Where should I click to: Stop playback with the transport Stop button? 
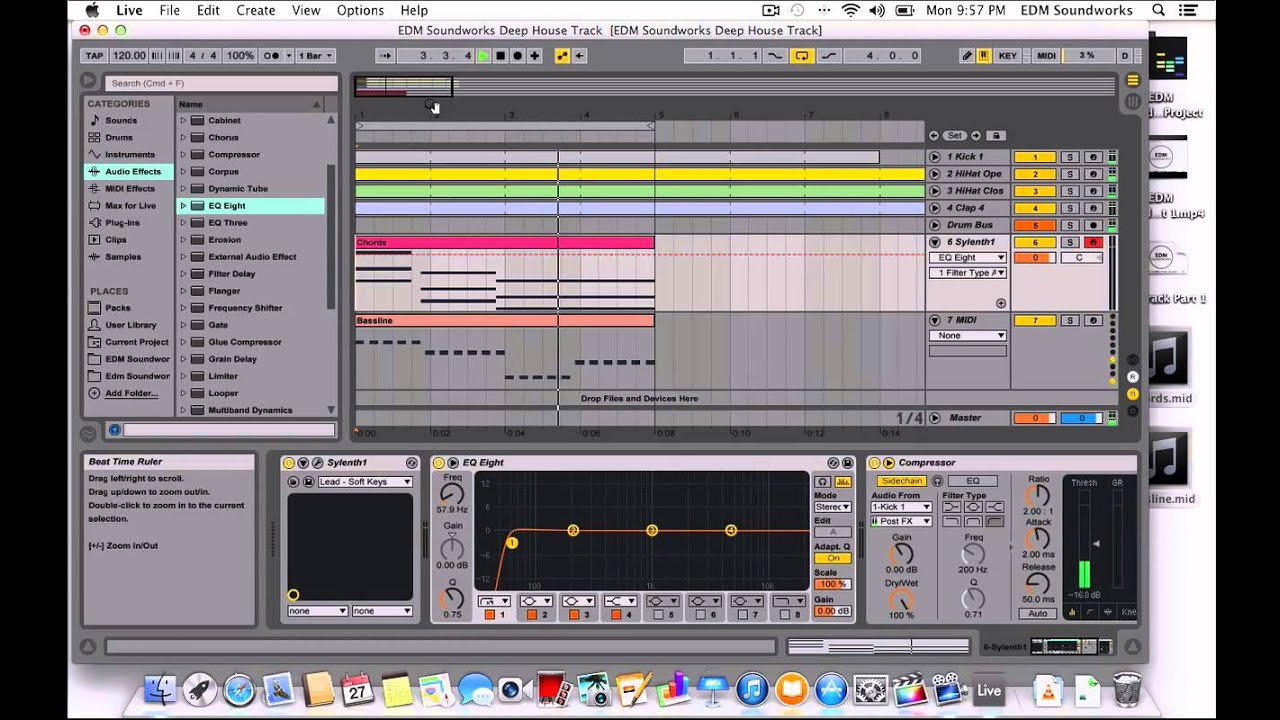pos(501,56)
